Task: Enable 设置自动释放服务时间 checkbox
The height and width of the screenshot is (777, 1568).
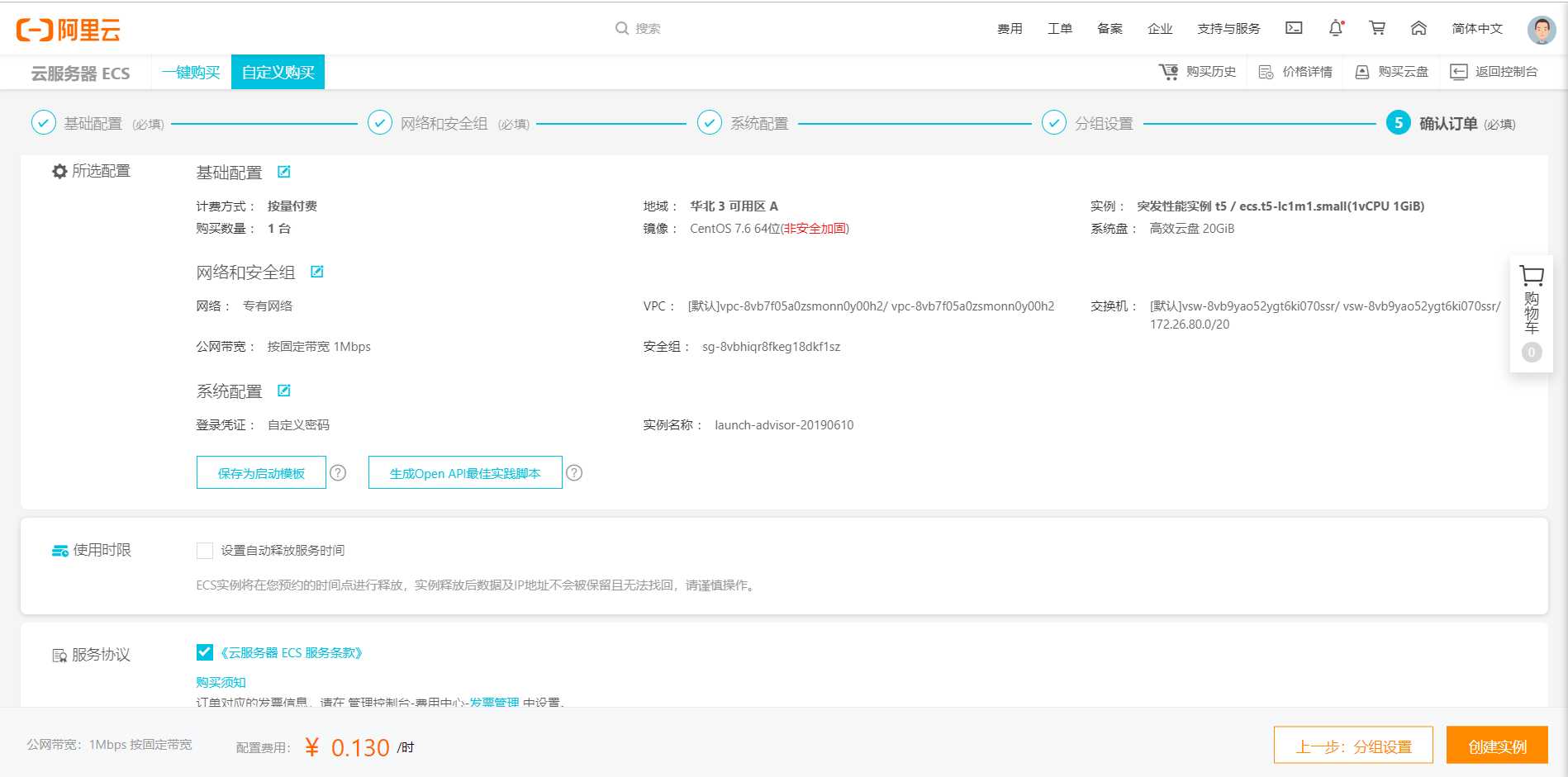Action: [x=205, y=551]
